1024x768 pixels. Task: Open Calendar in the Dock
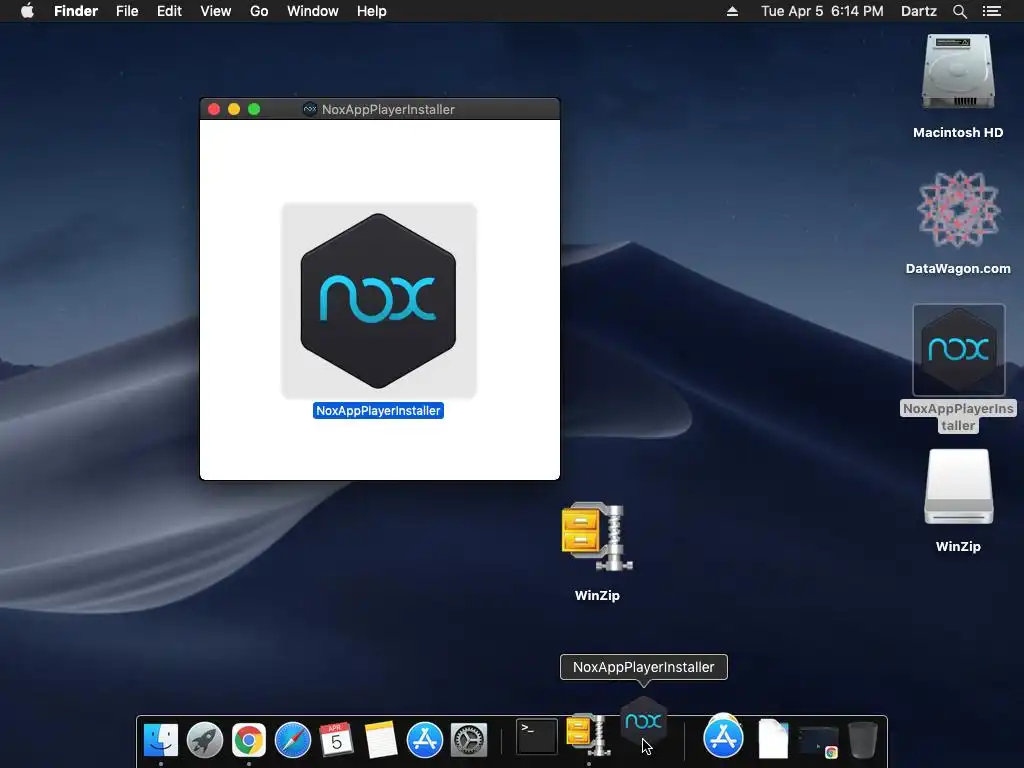pyautogui.click(x=336, y=740)
